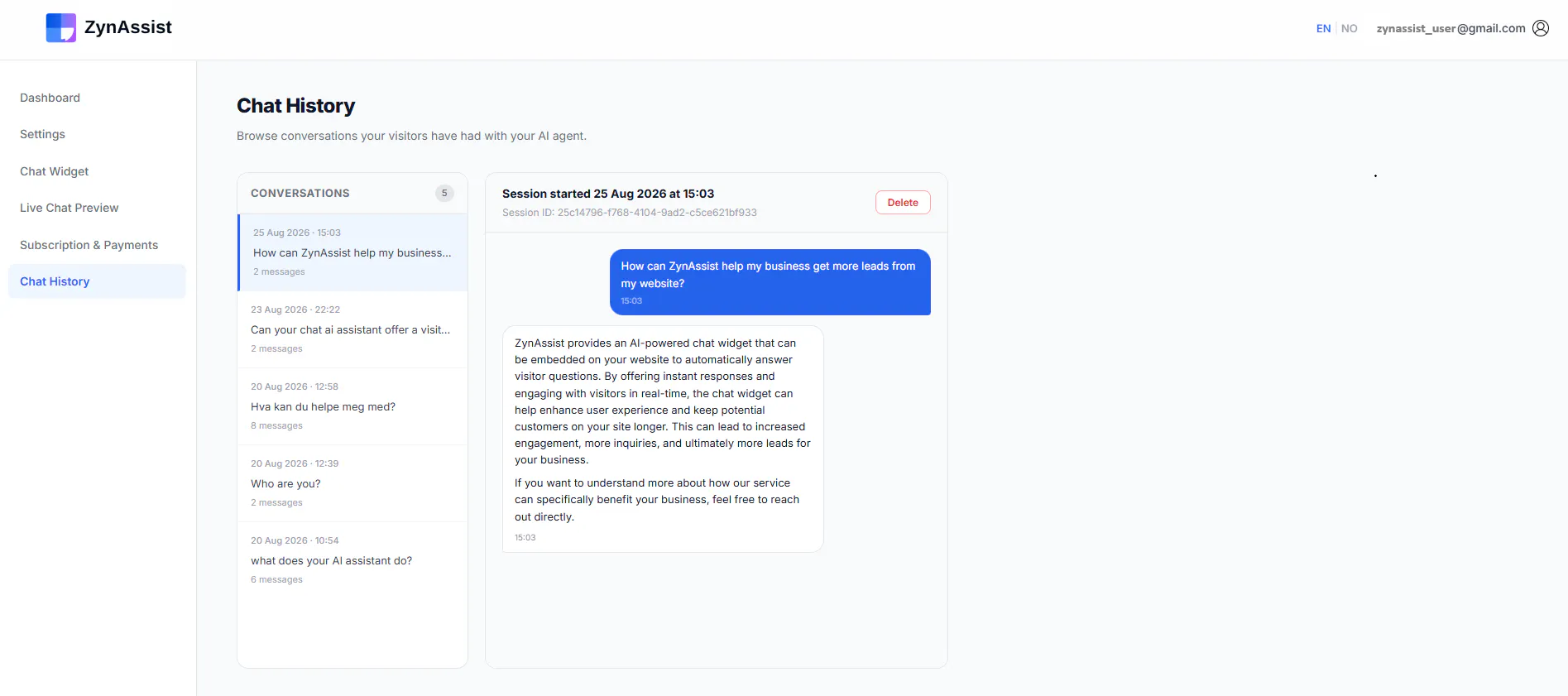The height and width of the screenshot is (696, 1568).
Task: Open the conversation "Can your chat ai assistant offer a visit..."
Action: (353, 329)
